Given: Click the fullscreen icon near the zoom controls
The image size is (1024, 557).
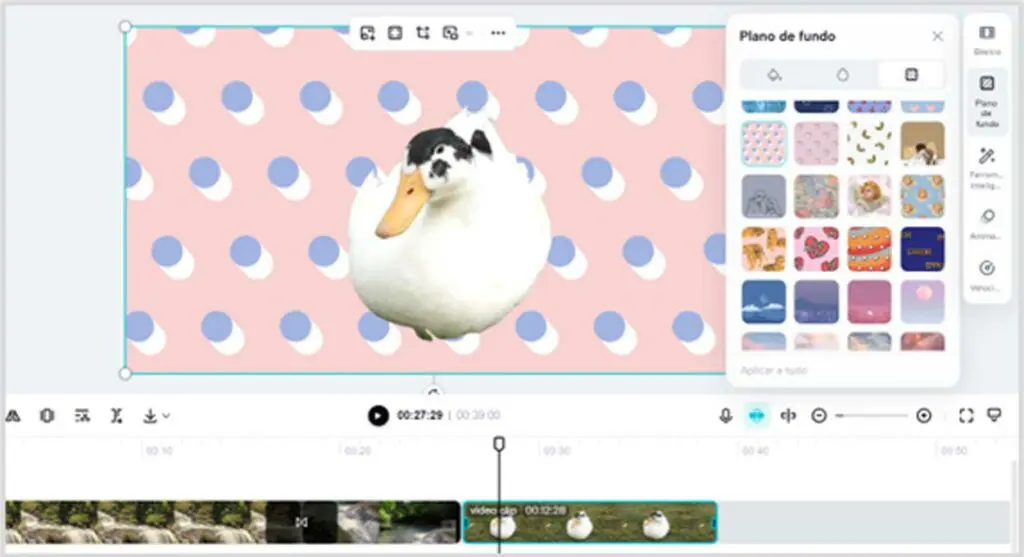Looking at the screenshot, I should 966,416.
